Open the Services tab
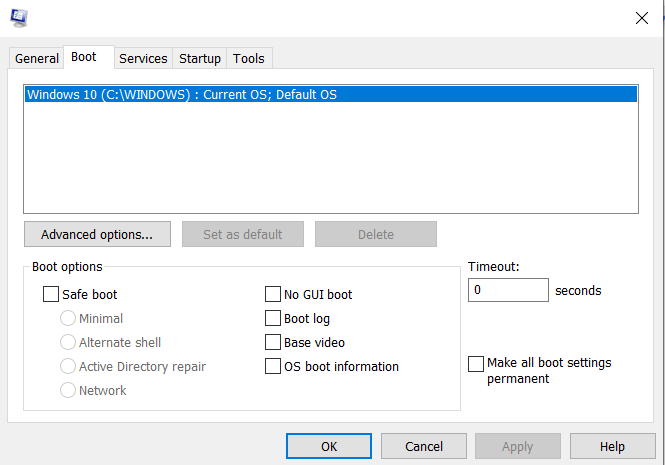Viewport: 665px width, 465px height. tap(143, 58)
